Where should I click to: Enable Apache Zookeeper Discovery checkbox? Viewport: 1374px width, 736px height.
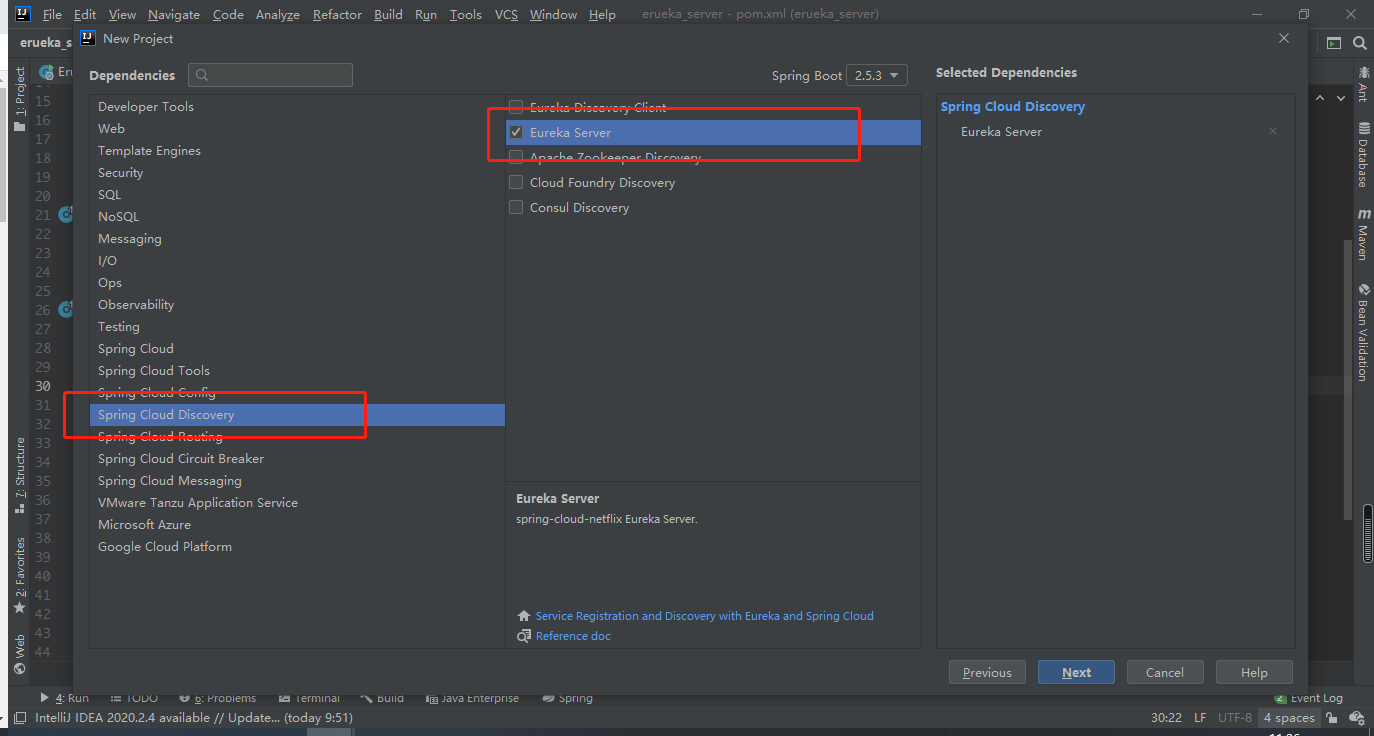point(516,157)
